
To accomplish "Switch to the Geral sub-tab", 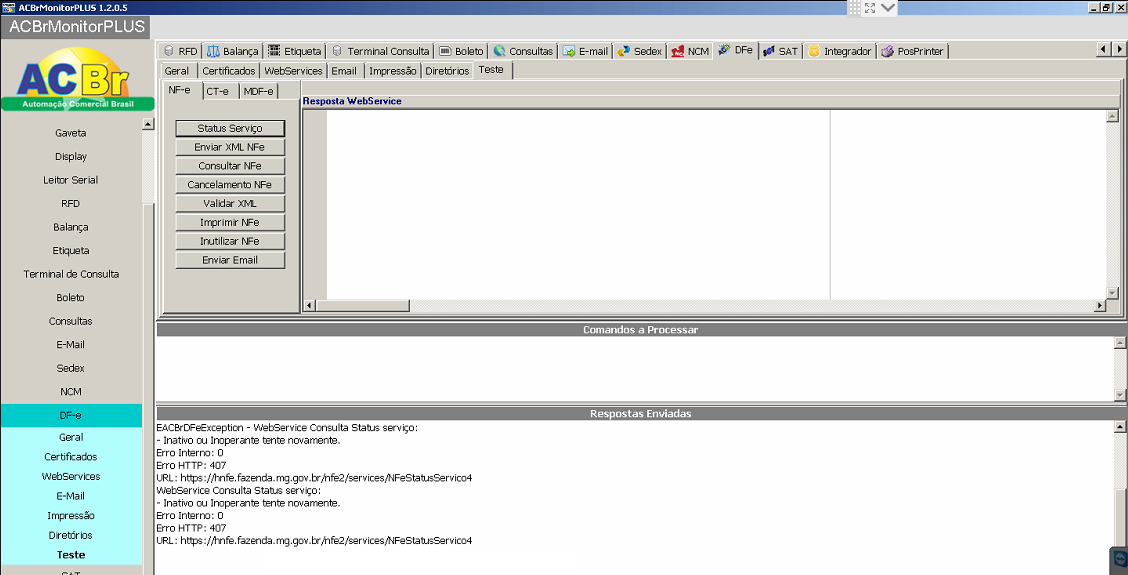I will click(x=177, y=71).
